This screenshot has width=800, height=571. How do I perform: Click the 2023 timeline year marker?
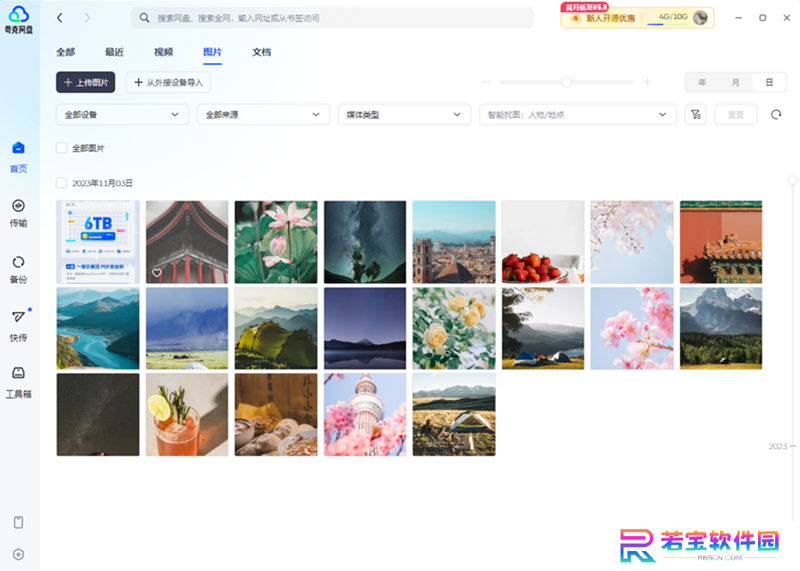click(778, 446)
